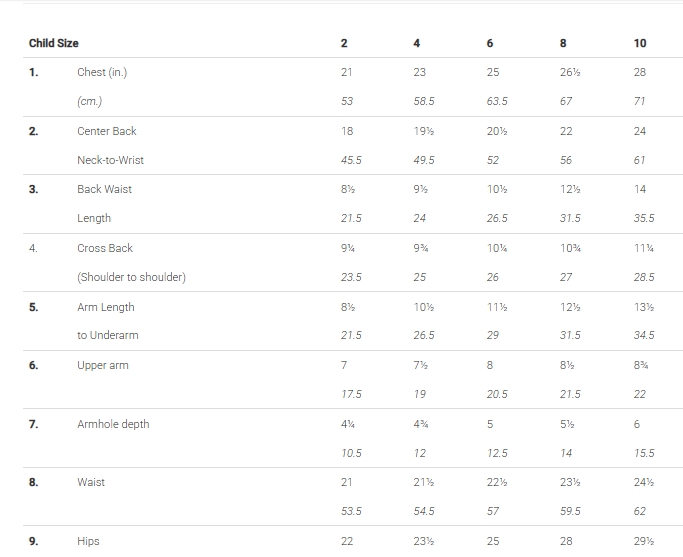Click the size 10 column header
Screen dimensions: 683x557
(640, 43)
